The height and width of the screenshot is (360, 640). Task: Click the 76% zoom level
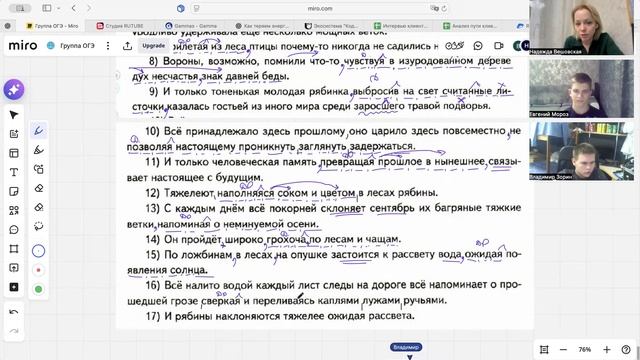[584, 349]
